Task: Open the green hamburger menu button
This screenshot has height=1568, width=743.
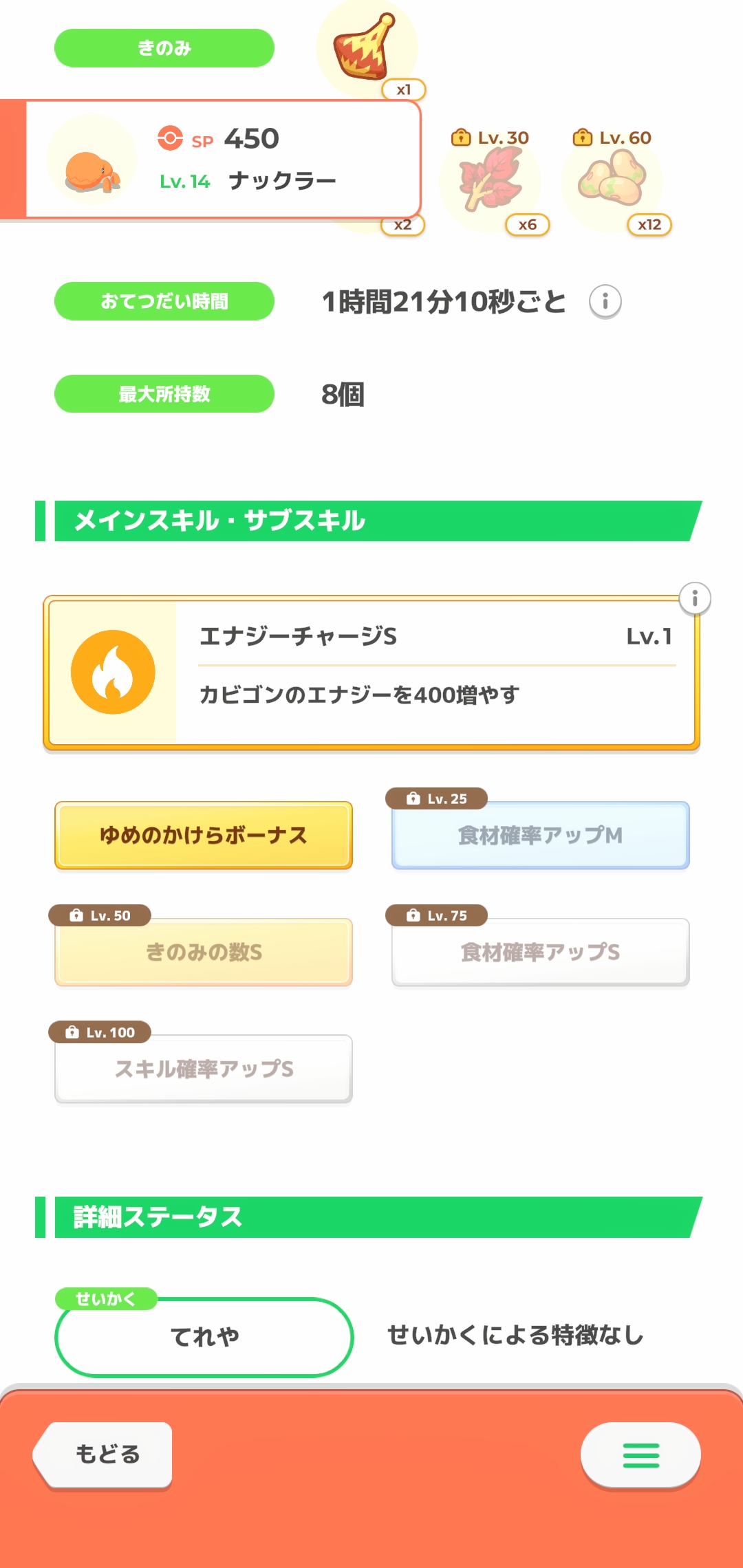Action: 640,1455
